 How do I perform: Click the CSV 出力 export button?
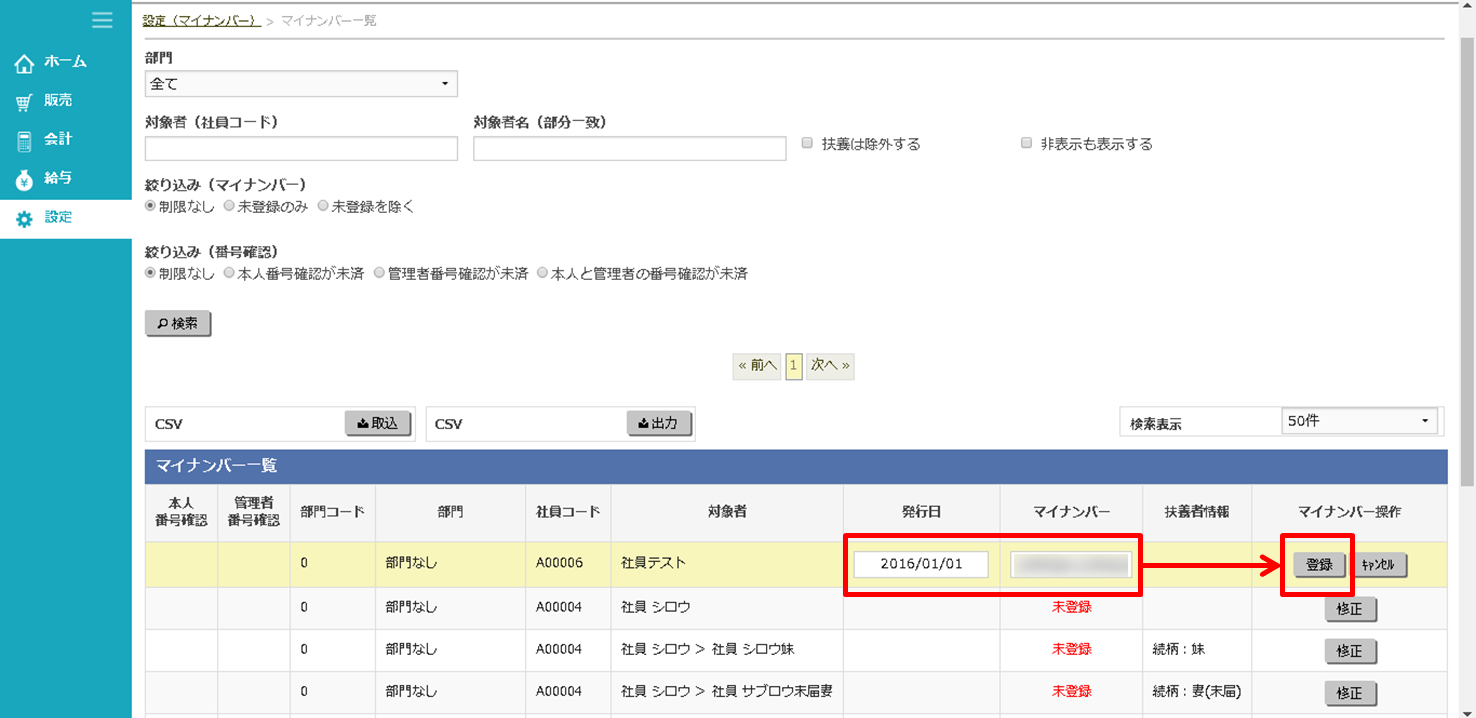click(x=659, y=424)
